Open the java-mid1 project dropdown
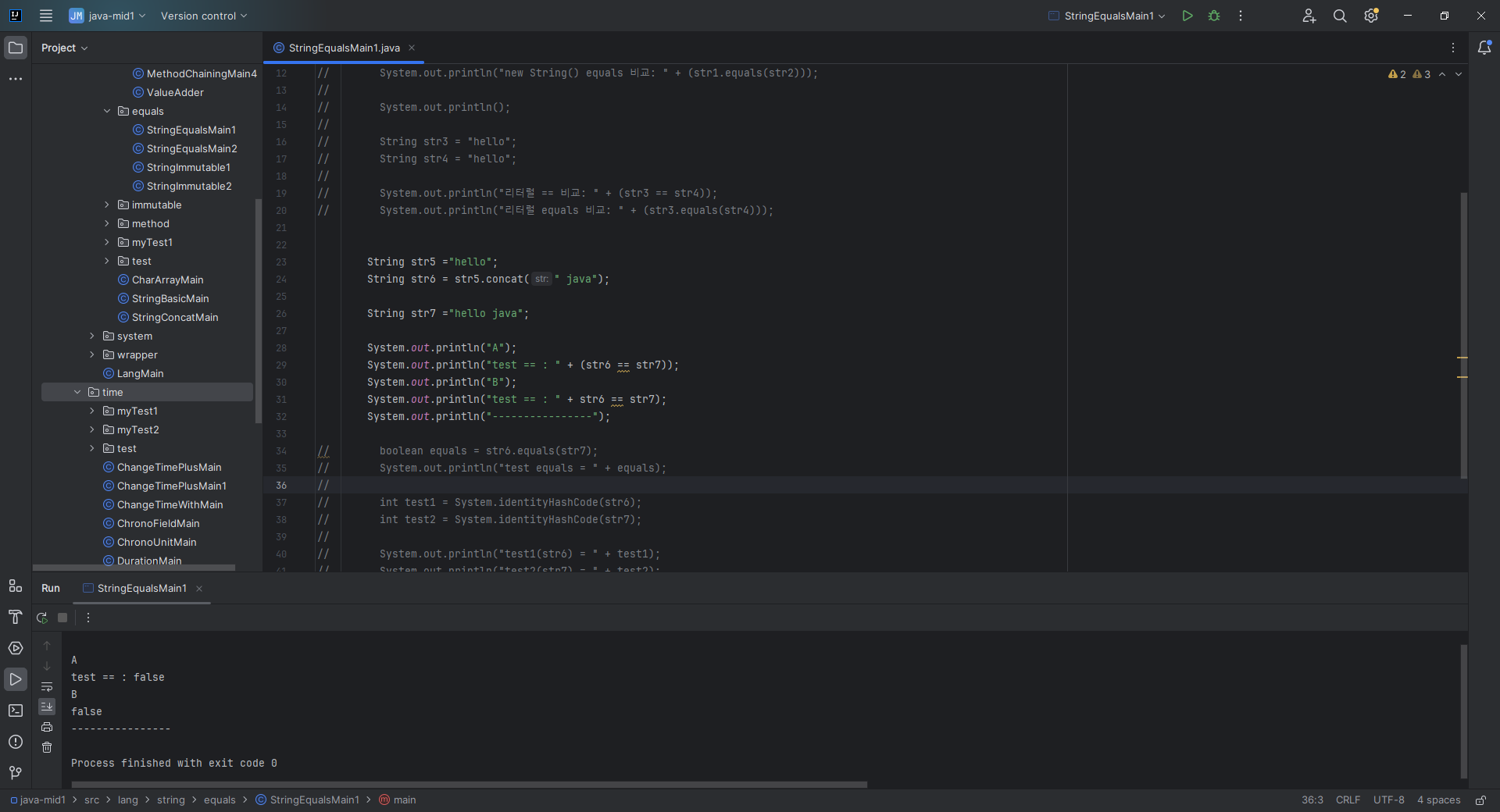Viewport: 1500px width, 812px height. 107,16
